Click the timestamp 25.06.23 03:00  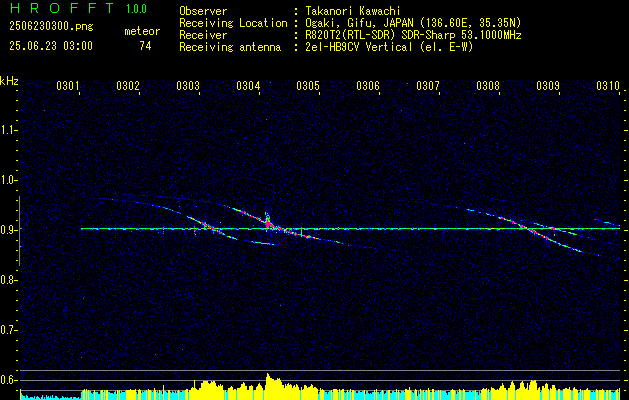tap(51, 46)
